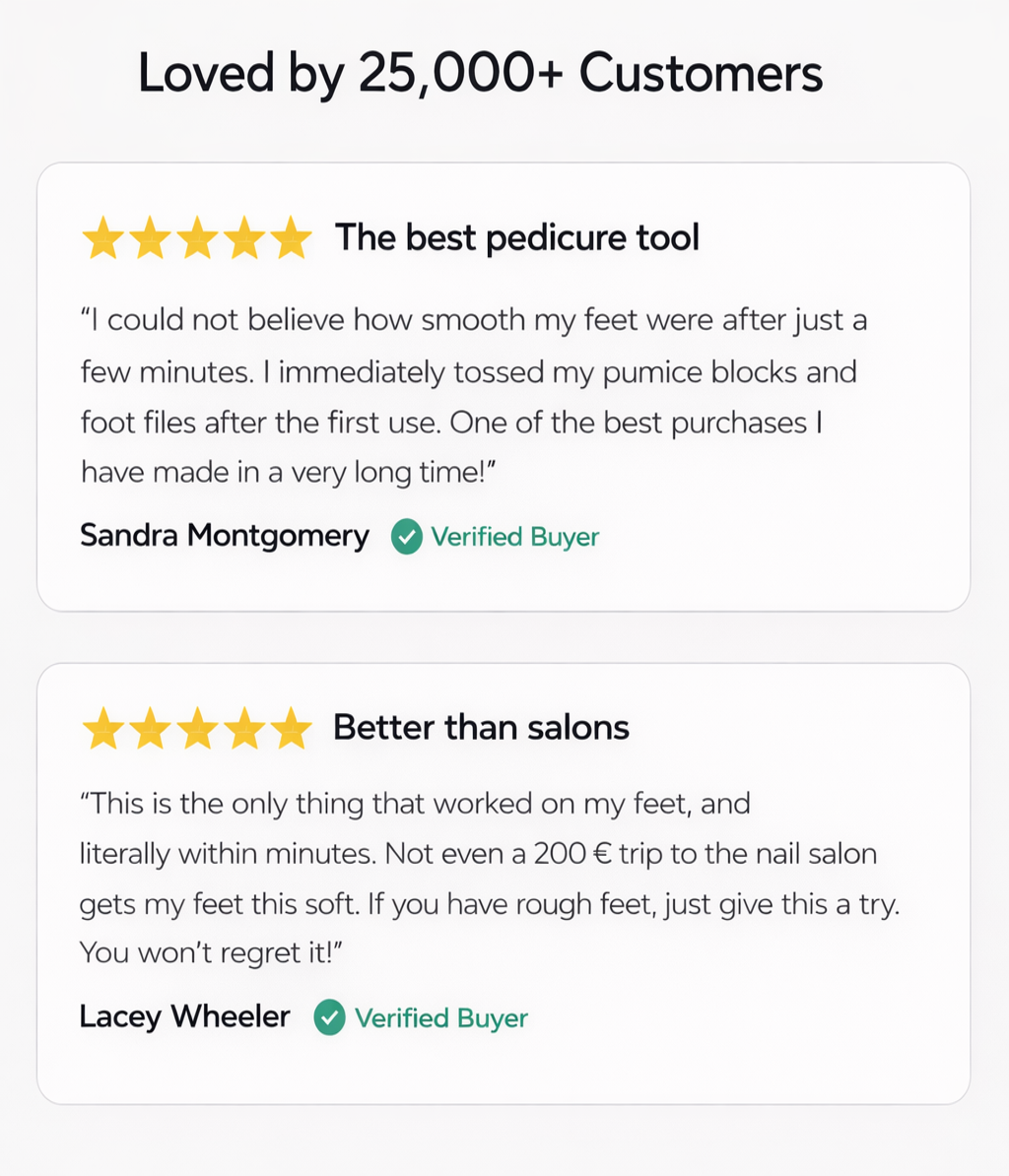
Task: Click Sandra's review text about smooth feet
Action: tap(473, 396)
